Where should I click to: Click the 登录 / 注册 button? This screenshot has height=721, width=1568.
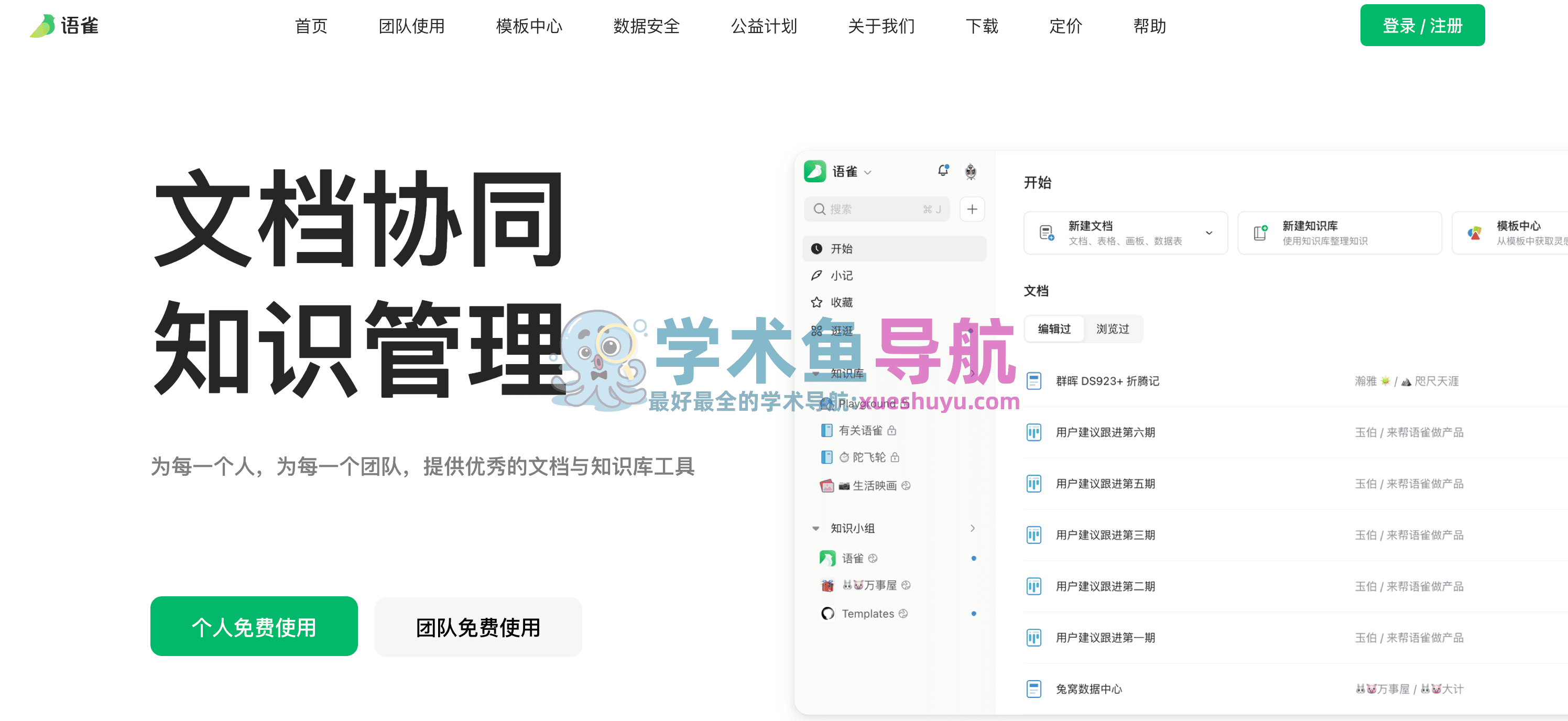1422,26
